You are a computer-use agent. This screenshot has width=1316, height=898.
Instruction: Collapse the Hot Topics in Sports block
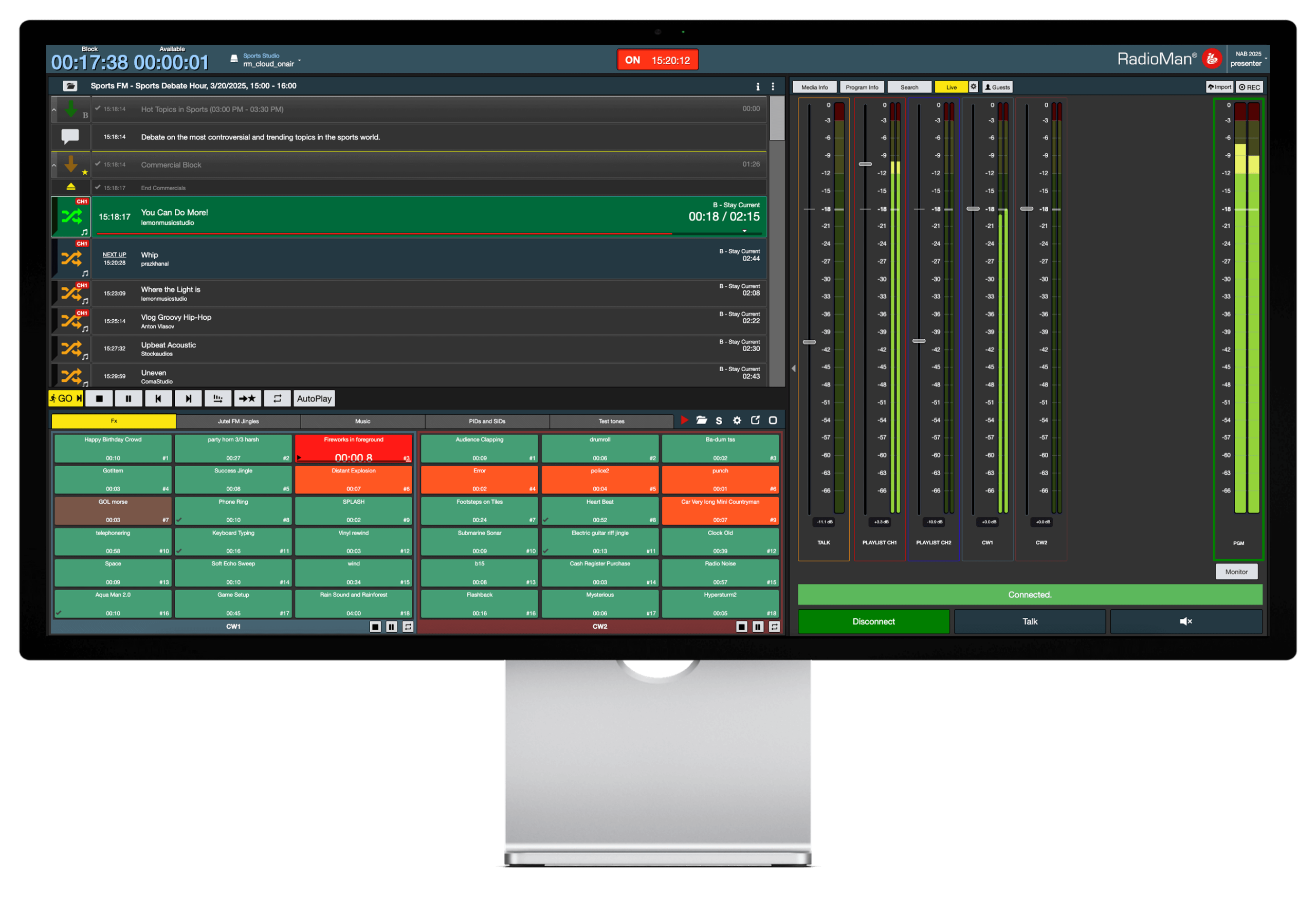coord(54,110)
